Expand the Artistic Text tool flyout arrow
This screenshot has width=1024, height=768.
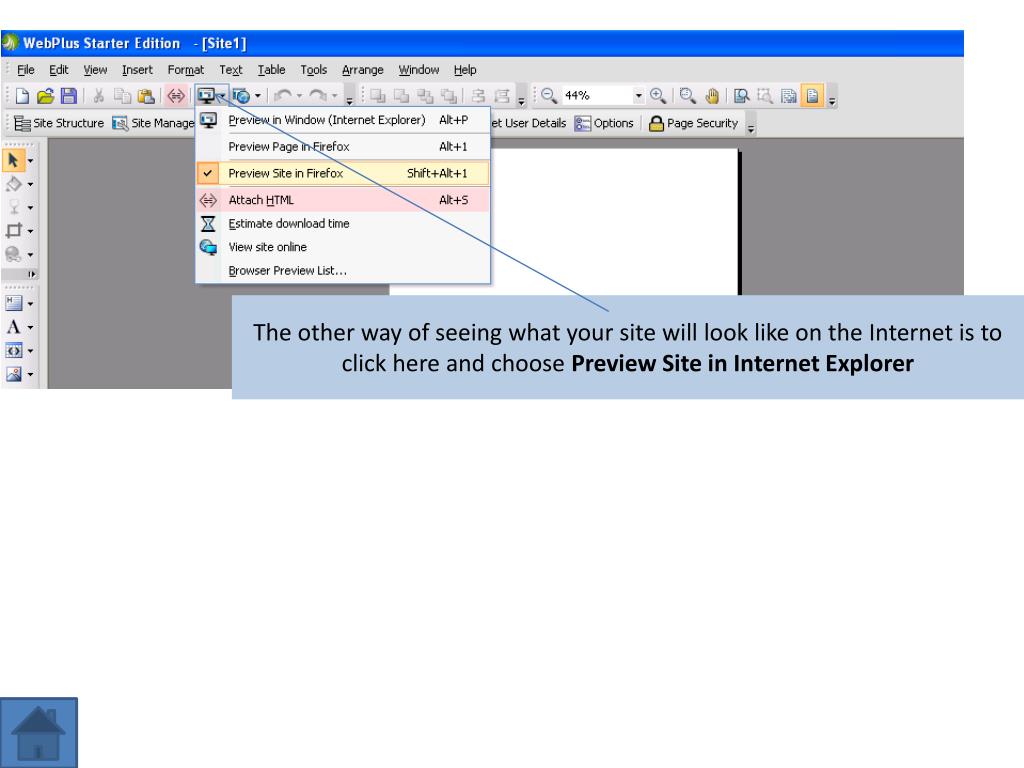tap(30, 327)
